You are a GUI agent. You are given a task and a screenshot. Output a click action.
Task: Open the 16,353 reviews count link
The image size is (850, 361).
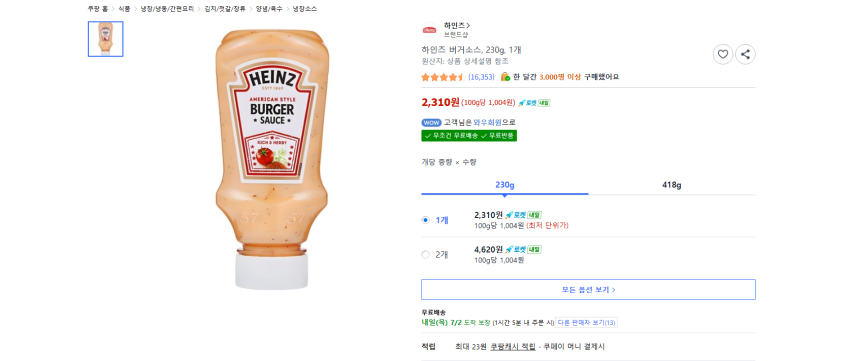481,77
